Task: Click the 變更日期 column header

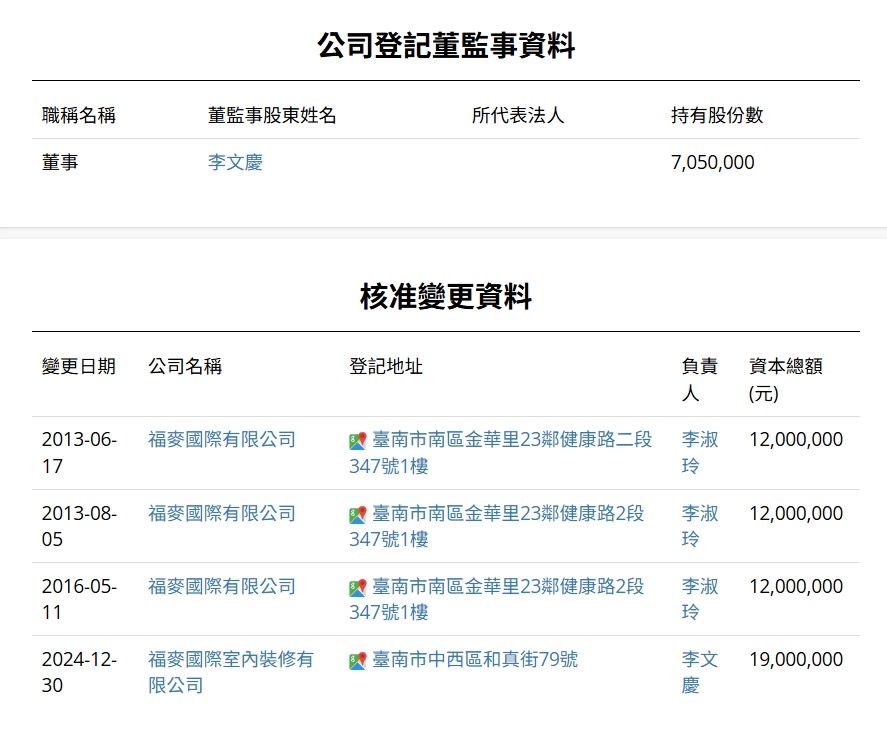Action: click(x=79, y=366)
